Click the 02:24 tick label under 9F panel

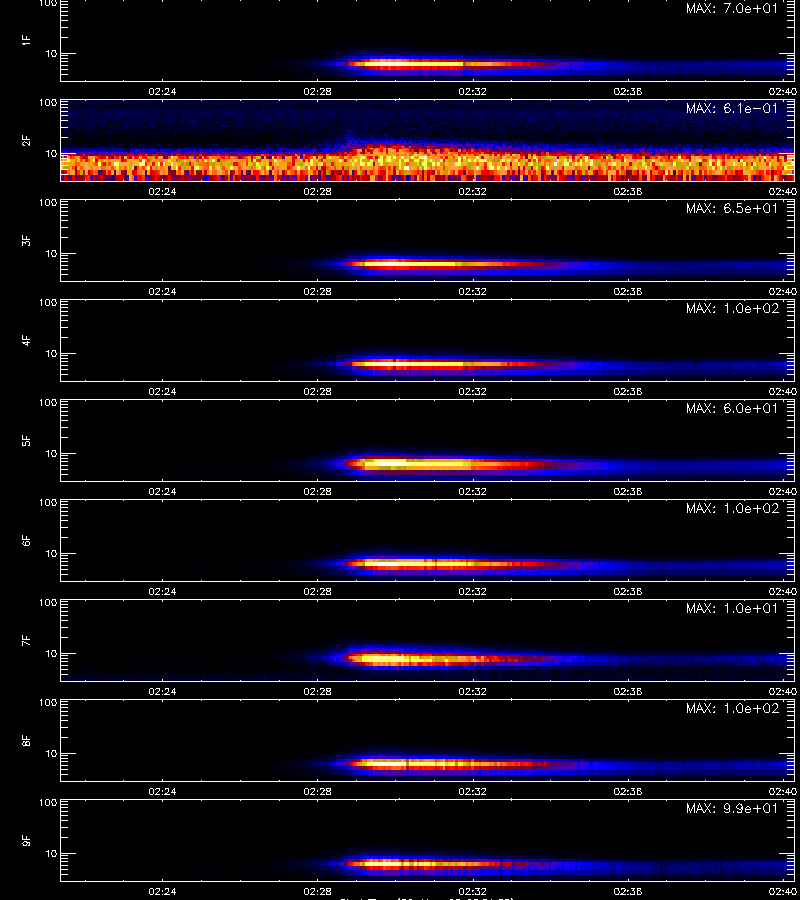(162, 891)
